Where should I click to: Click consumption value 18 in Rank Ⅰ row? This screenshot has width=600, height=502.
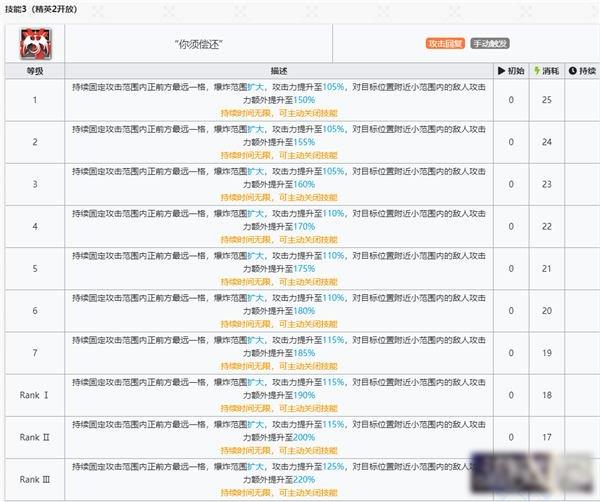click(547, 395)
